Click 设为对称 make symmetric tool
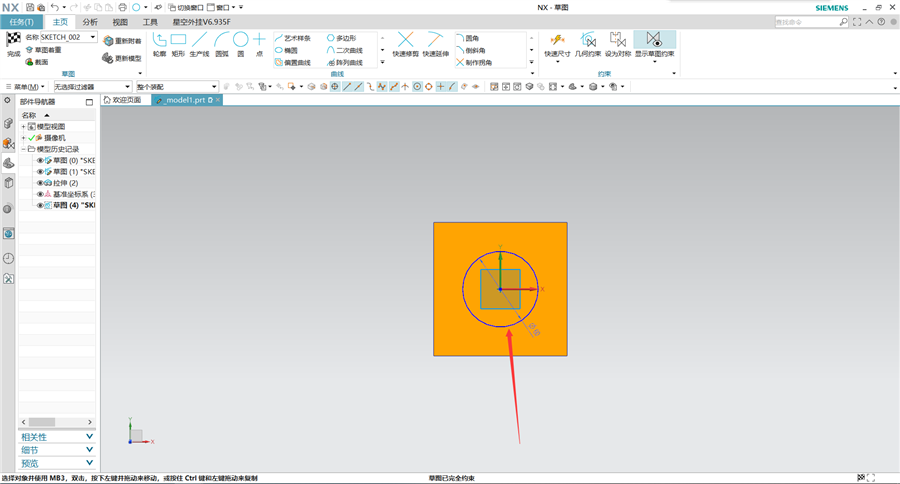Viewport: 900px width, 484px height. tap(618, 44)
